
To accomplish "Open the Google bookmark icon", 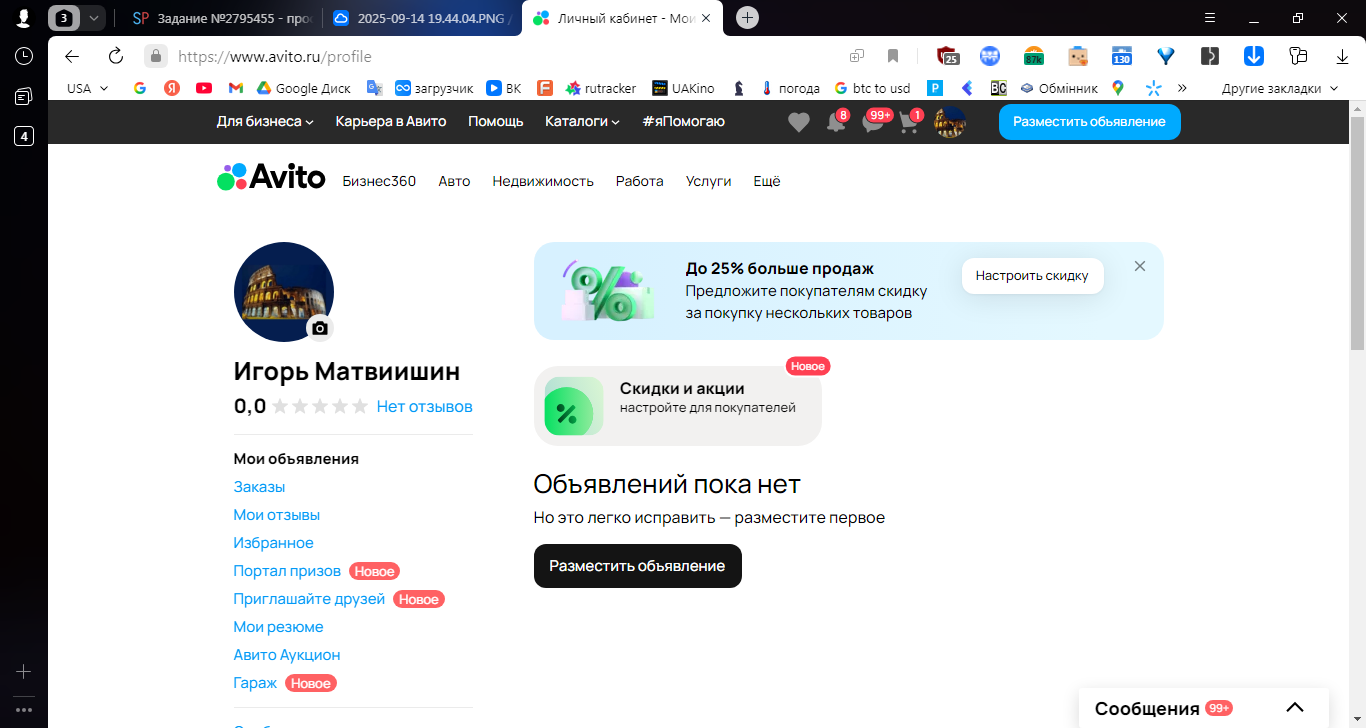I will [x=140, y=88].
